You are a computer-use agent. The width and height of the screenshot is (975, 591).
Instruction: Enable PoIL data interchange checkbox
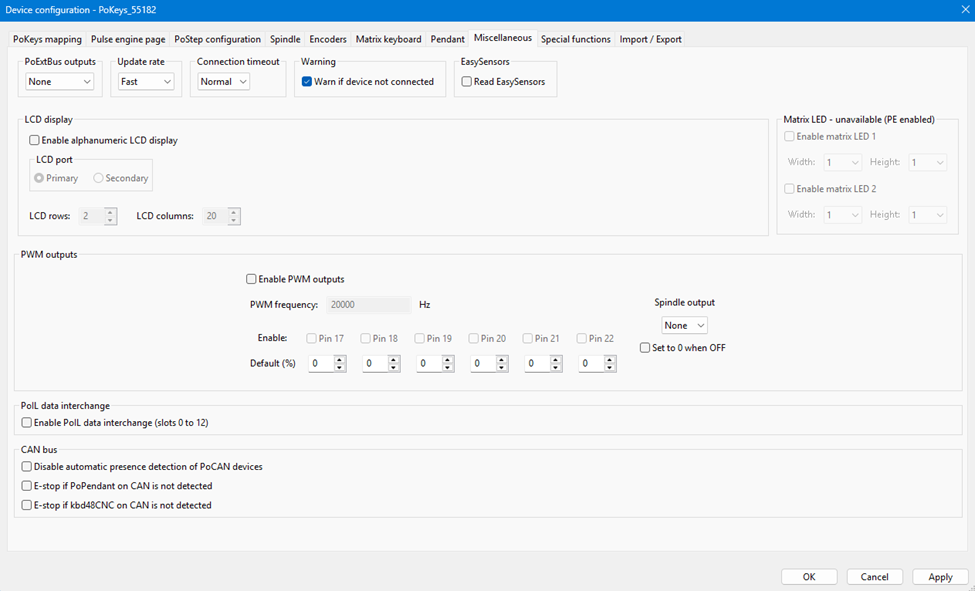[x=27, y=423]
